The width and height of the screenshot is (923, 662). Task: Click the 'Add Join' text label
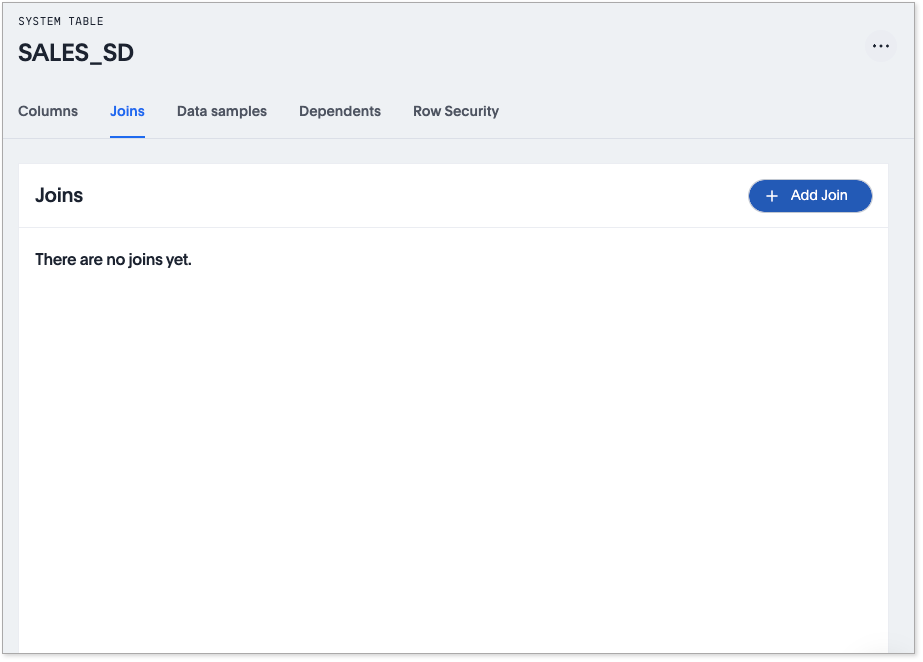(819, 196)
